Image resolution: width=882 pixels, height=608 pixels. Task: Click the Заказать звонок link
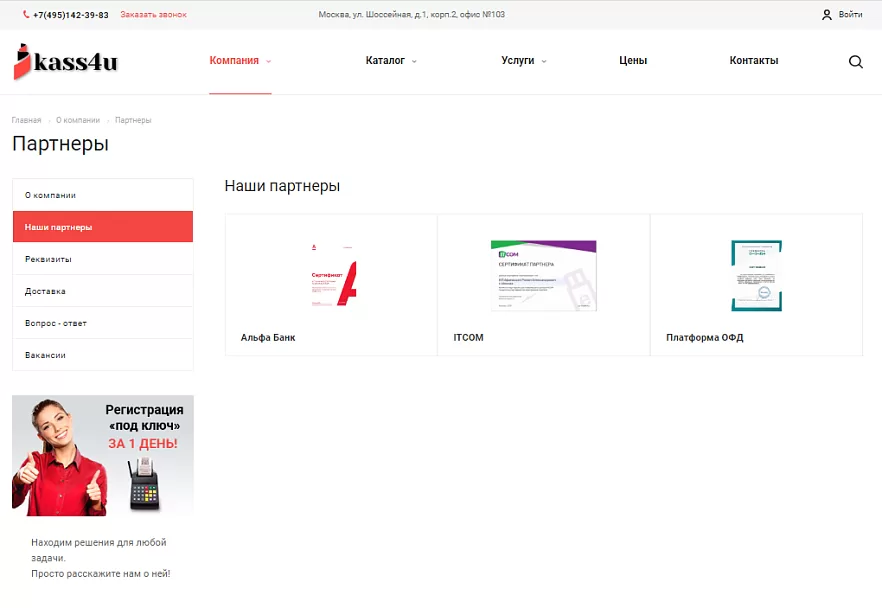click(x=154, y=15)
